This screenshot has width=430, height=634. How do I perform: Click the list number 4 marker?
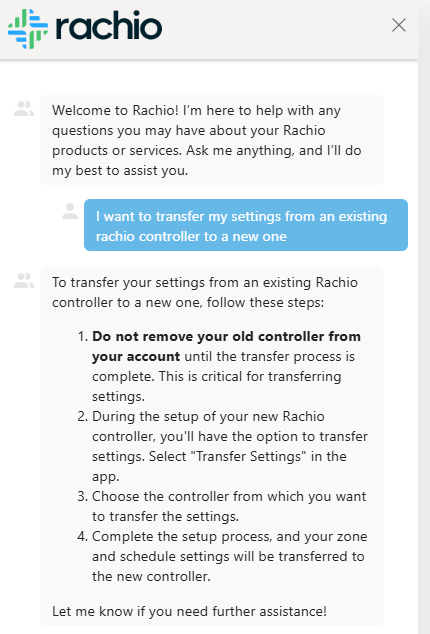83,536
